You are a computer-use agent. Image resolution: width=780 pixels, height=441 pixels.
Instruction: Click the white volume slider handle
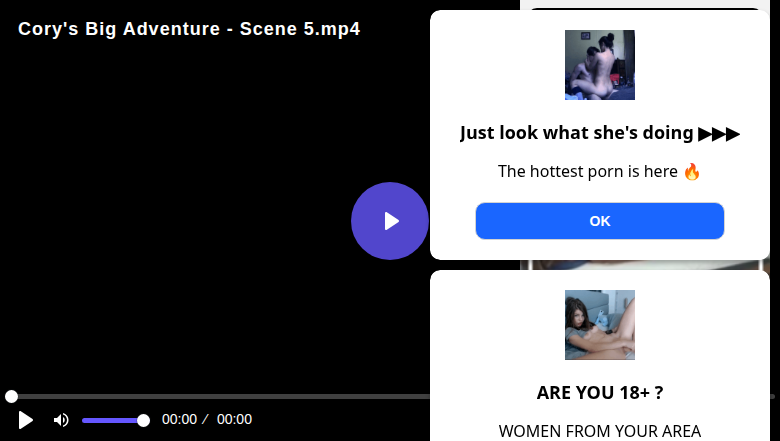click(x=143, y=420)
